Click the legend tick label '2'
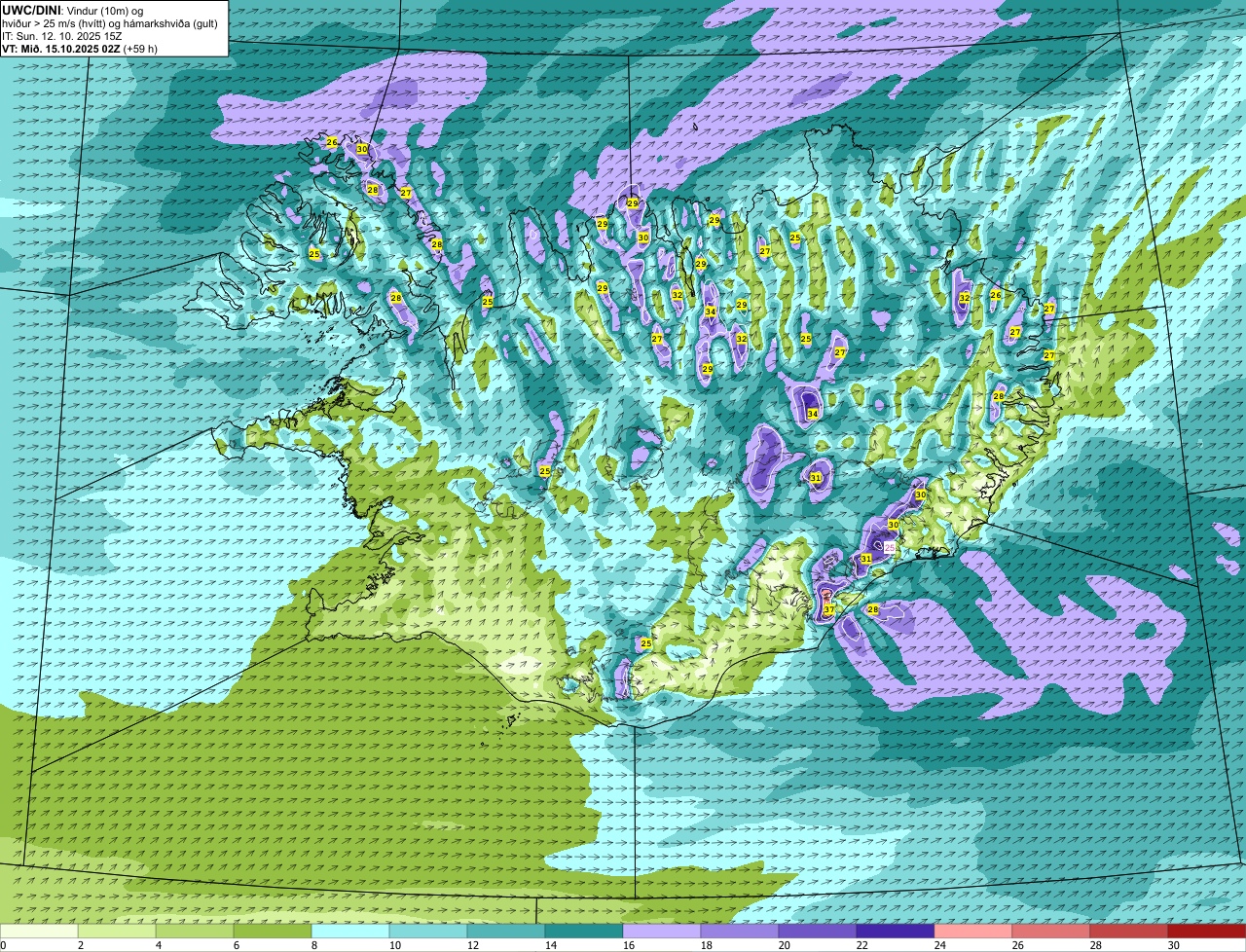This screenshot has height=952, width=1246. (80, 945)
